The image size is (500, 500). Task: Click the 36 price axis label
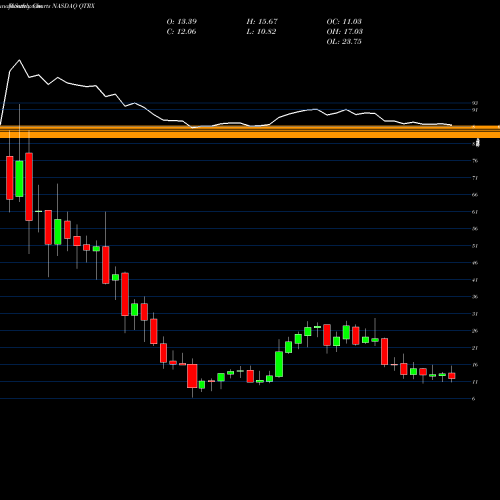click(475, 297)
